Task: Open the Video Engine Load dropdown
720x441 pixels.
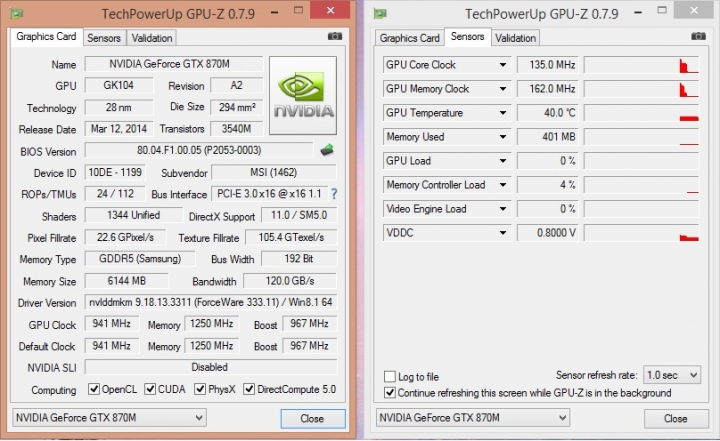Action: tap(503, 209)
